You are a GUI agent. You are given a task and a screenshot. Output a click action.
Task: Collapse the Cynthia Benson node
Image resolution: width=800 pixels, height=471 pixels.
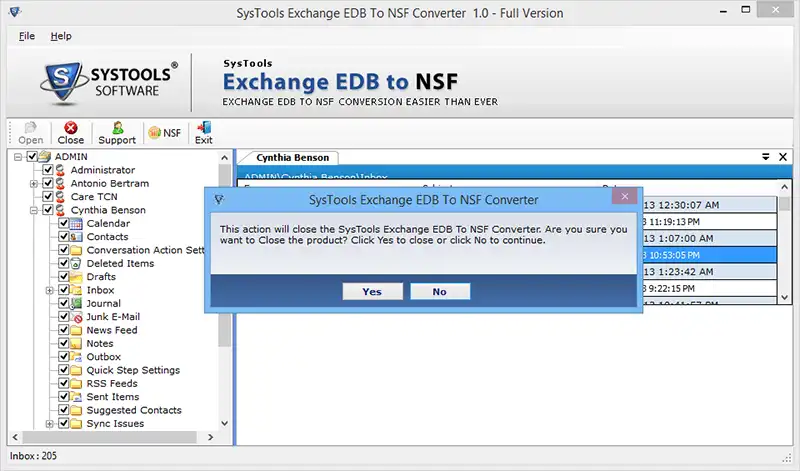click(34, 210)
